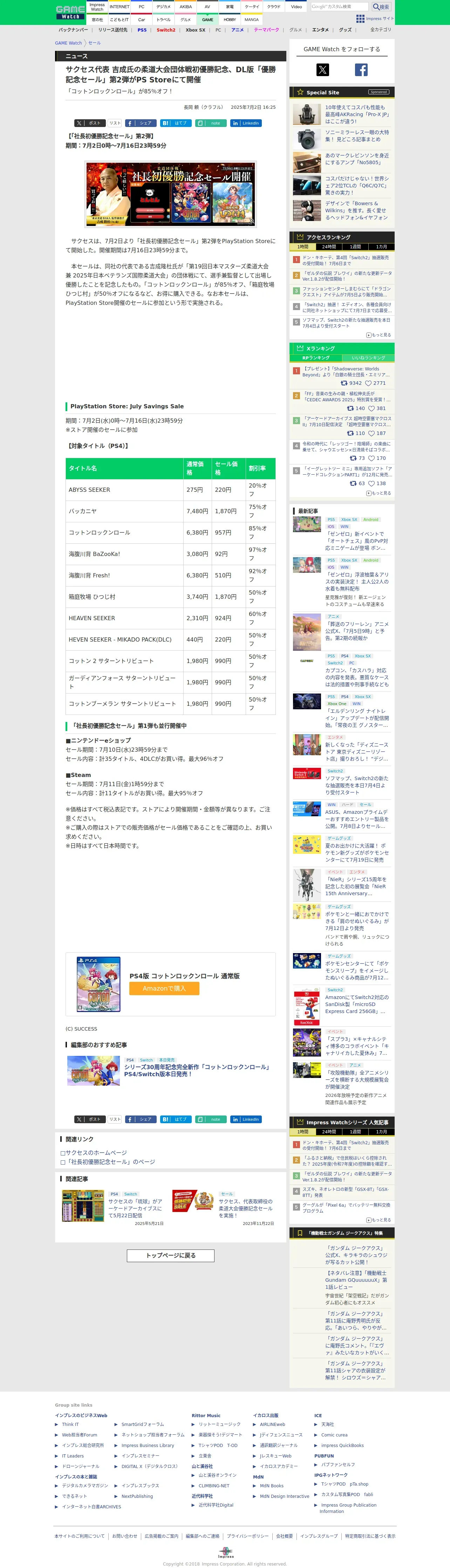
Task: Click 2771 likes heart icon on Shadowverse post
Action: (368, 383)
